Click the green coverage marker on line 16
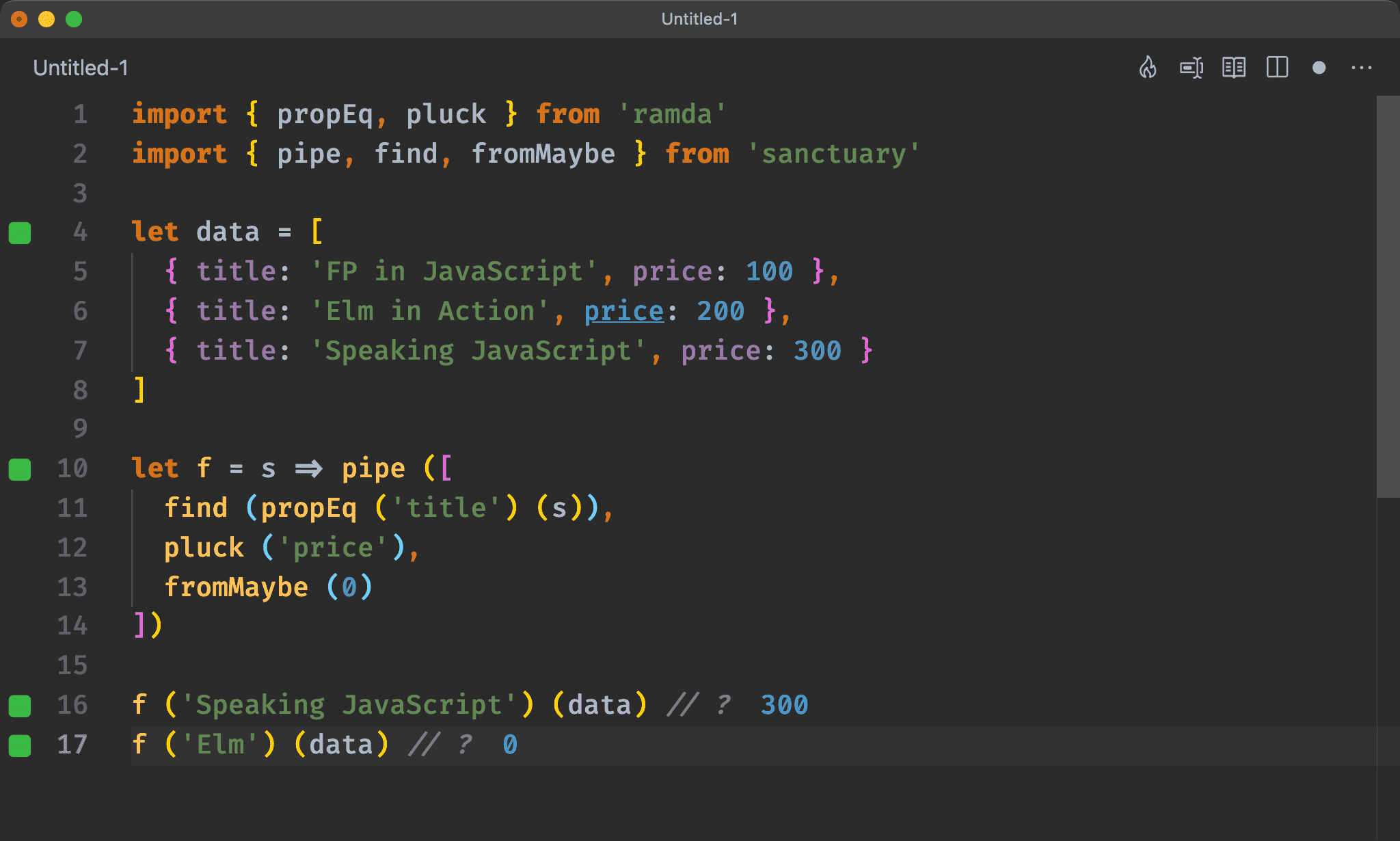The image size is (1400, 841). point(20,706)
